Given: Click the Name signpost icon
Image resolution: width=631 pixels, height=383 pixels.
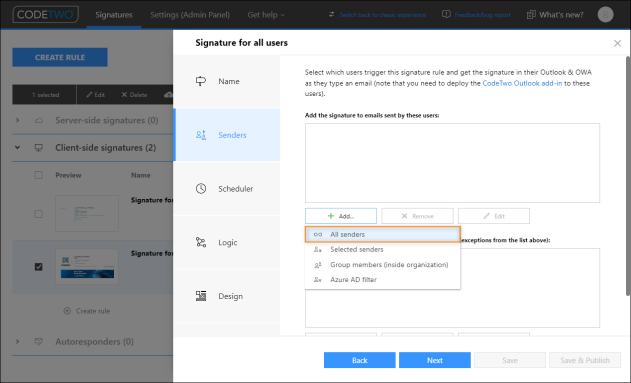Looking at the screenshot, I should [x=200, y=81].
